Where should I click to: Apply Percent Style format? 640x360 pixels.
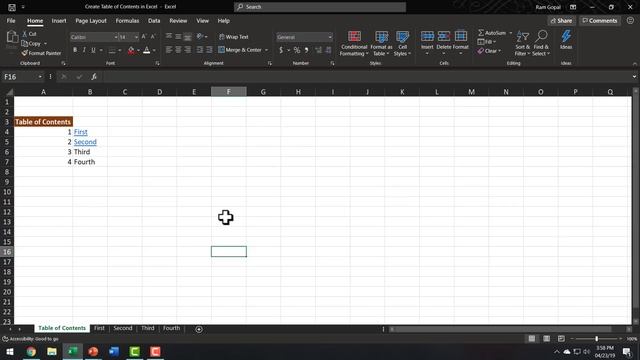click(297, 50)
